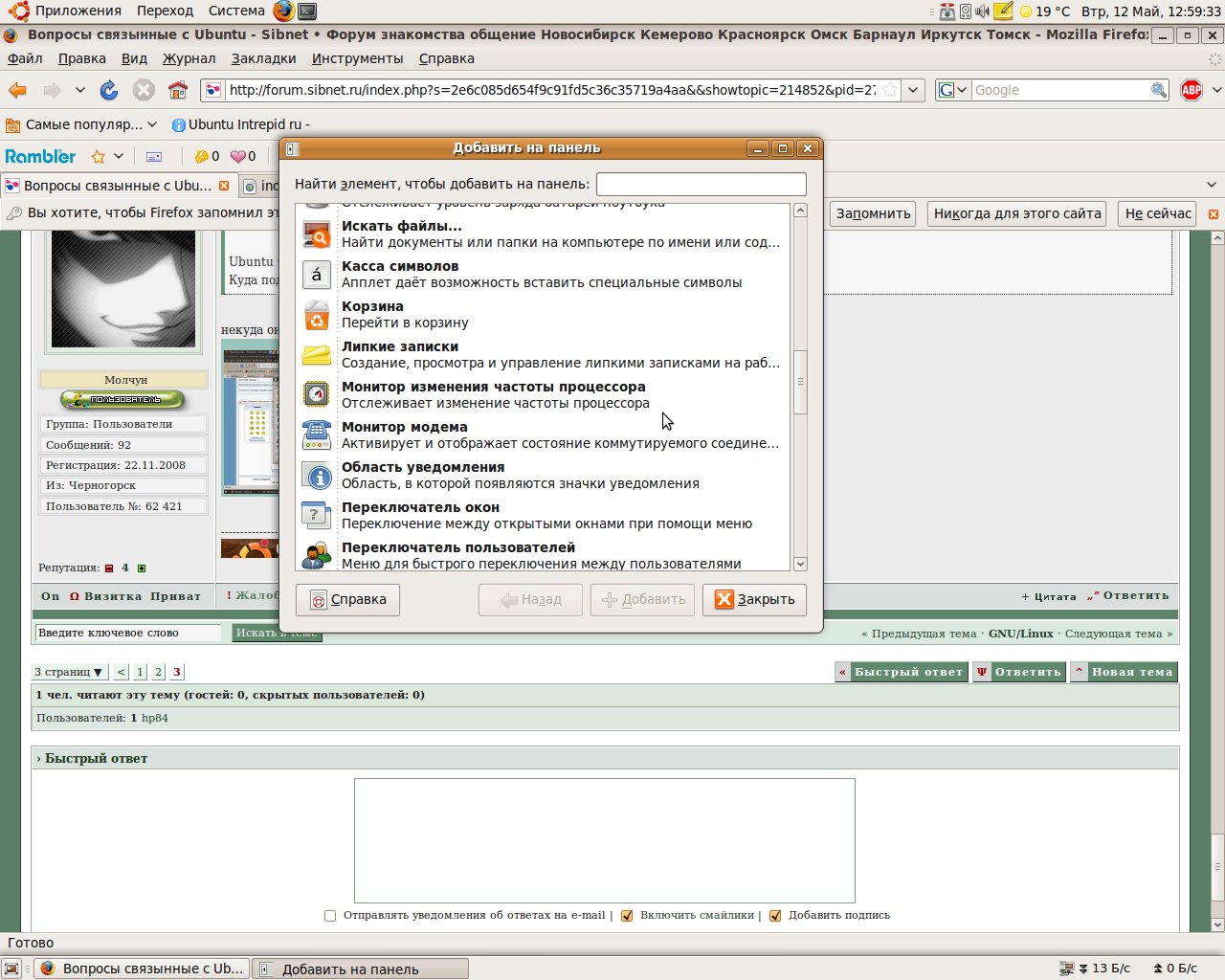Click the applet list scroll-down arrow
This screenshot has width=1225, height=980.
(x=800, y=564)
